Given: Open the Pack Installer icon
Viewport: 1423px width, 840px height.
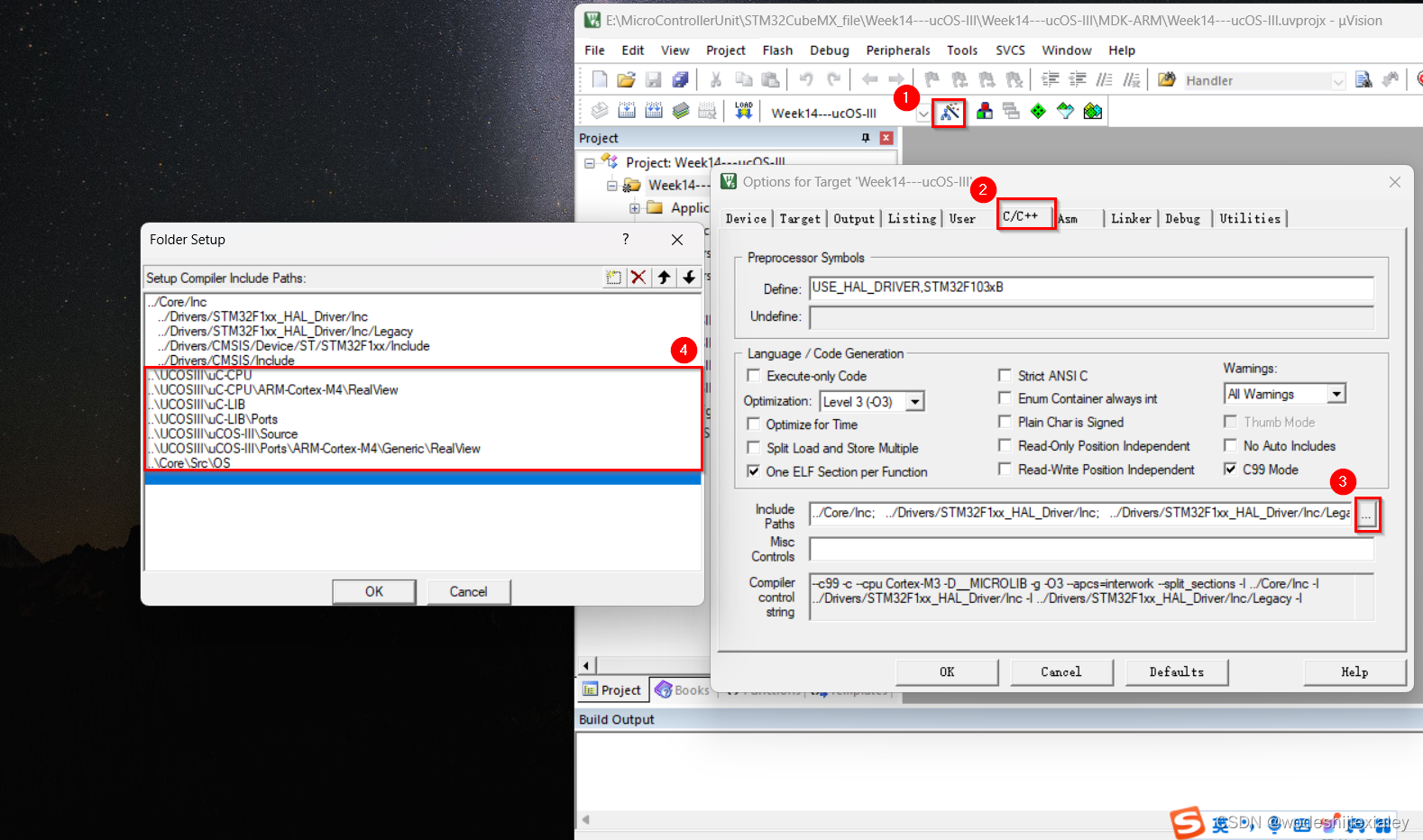Looking at the screenshot, I should pyautogui.click(x=1093, y=111).
